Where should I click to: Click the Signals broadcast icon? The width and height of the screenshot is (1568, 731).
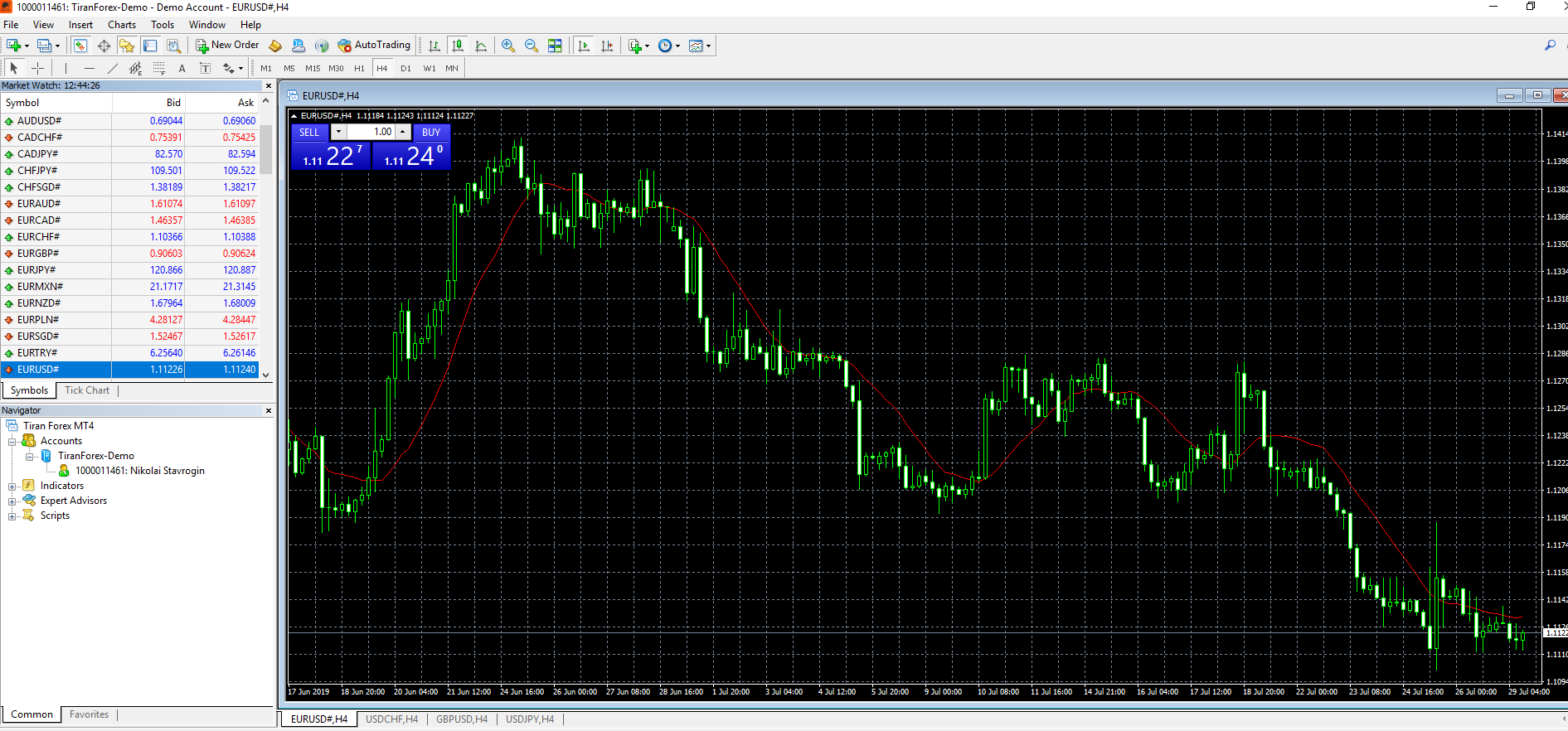pos(322,46)
